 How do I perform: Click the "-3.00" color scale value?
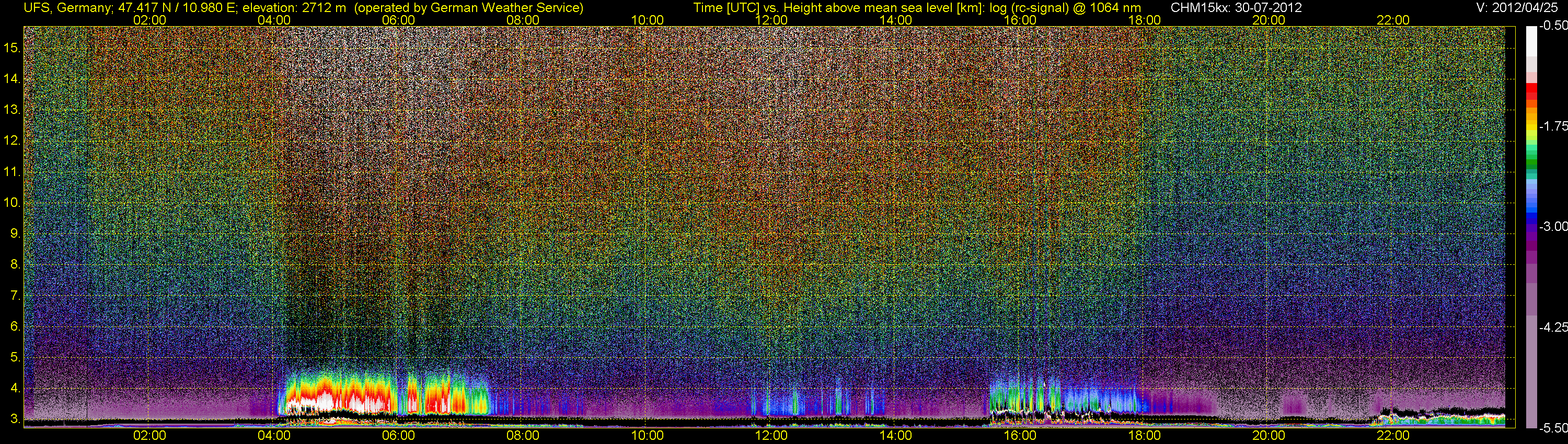[x=1553, y=227]
